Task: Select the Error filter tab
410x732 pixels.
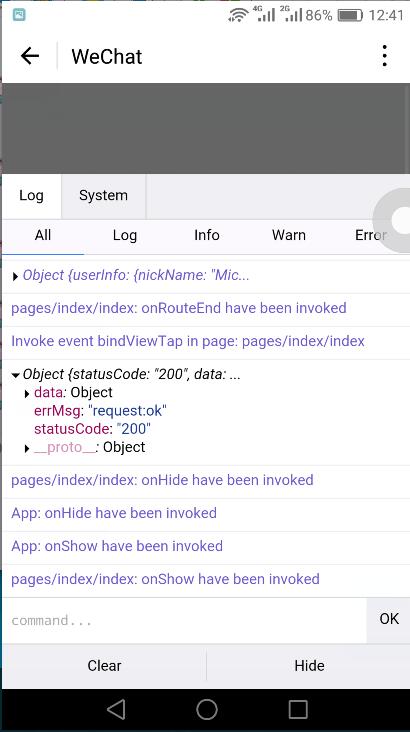Action: 371,235
